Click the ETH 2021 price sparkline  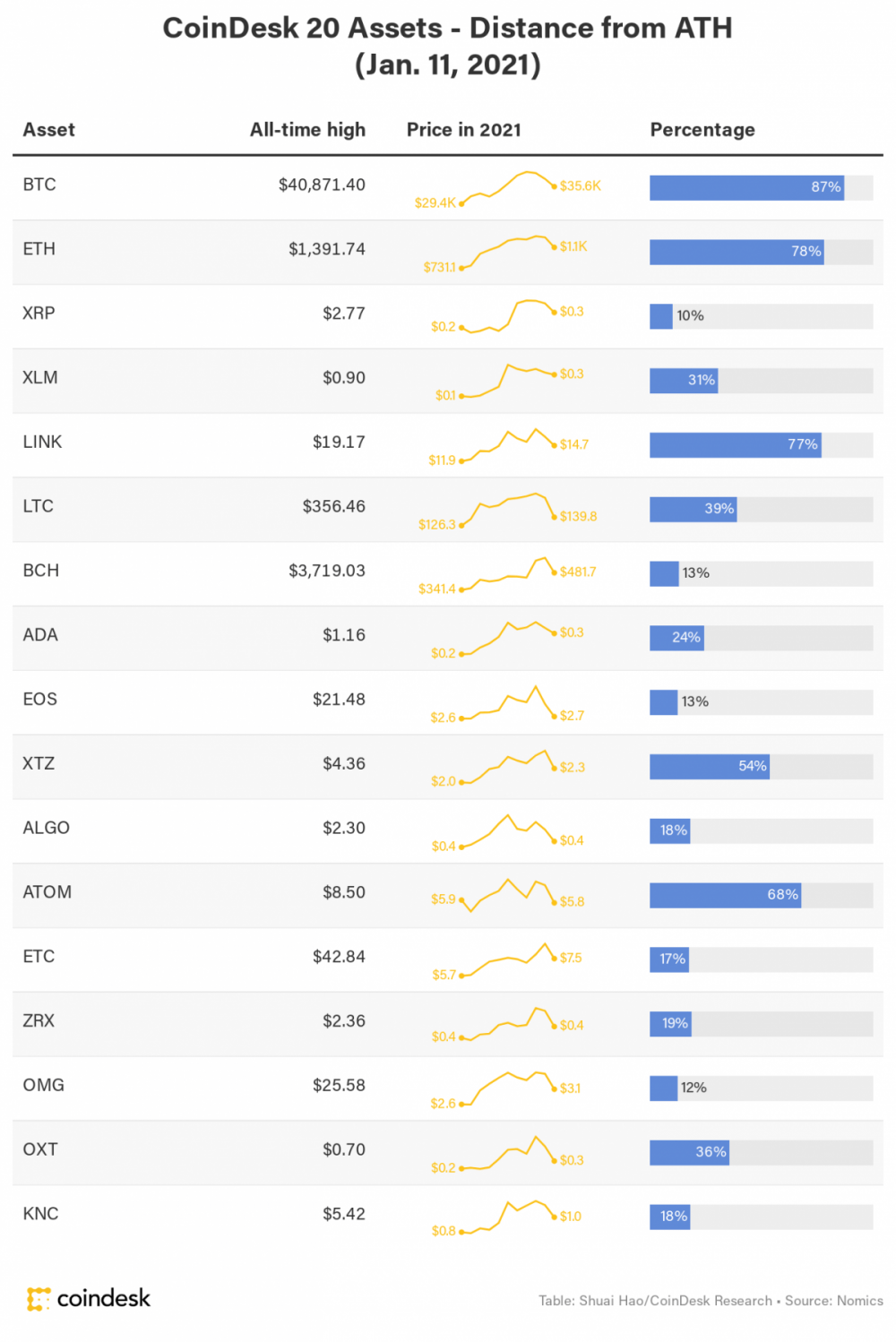508,252
